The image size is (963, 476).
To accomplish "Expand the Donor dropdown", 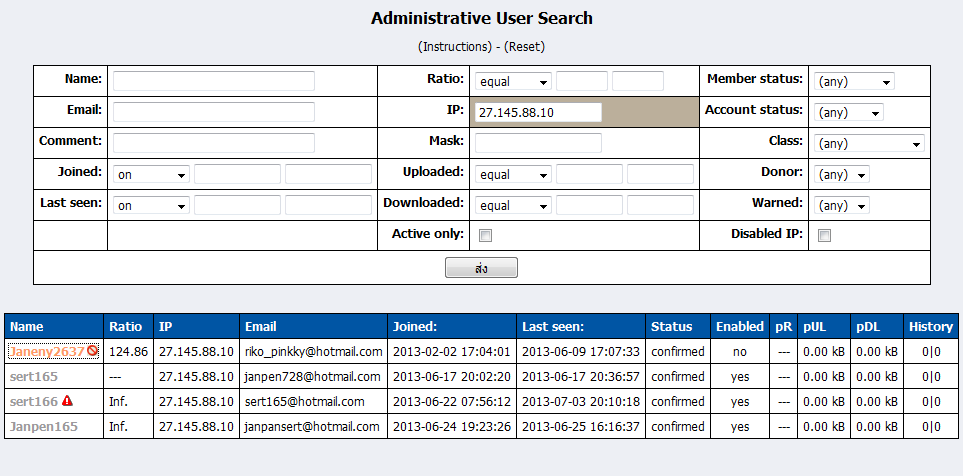I will point(841,174).
